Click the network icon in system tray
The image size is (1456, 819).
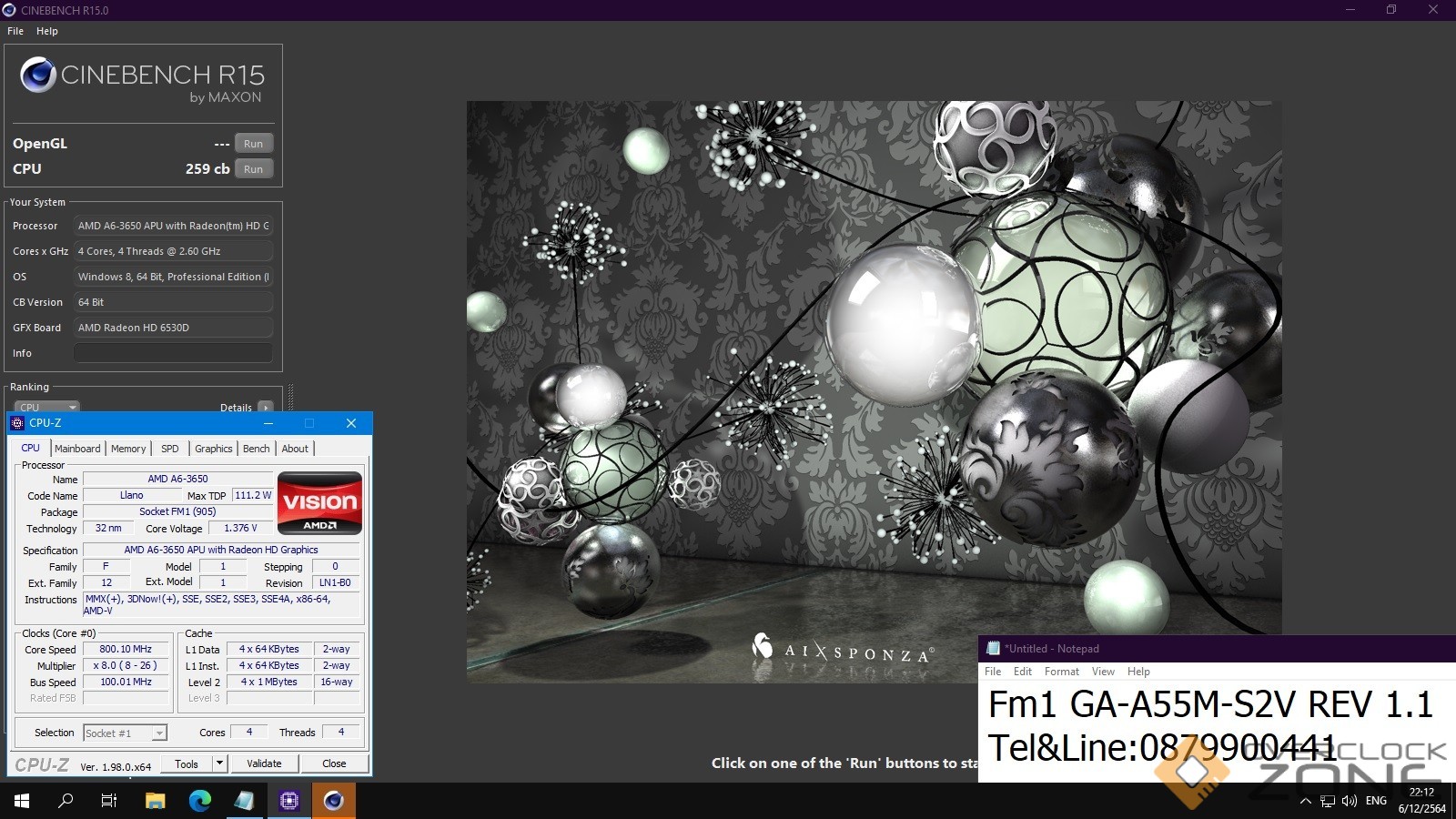[1328, 801]
